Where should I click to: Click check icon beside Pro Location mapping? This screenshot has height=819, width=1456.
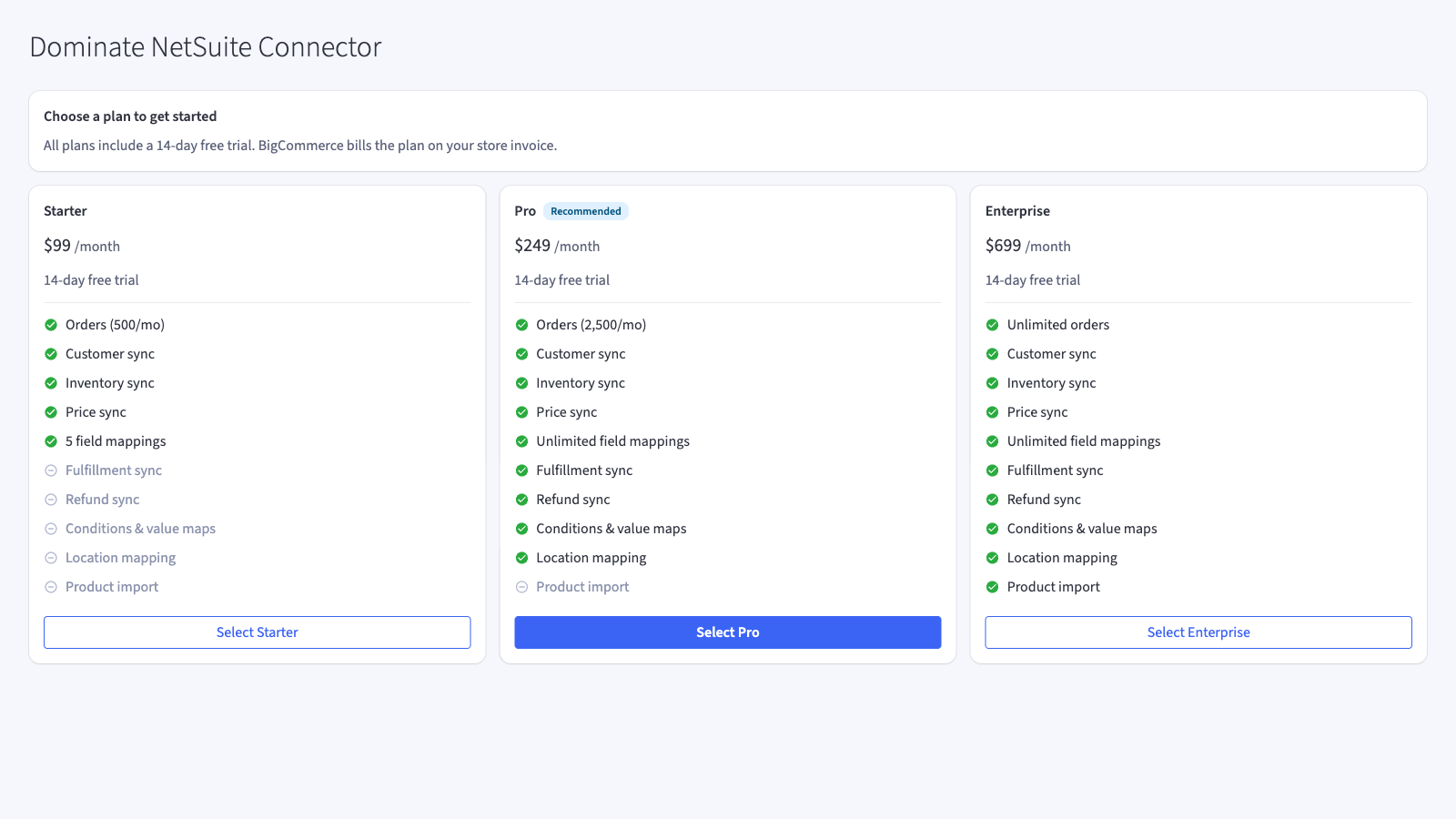(521, 558)
